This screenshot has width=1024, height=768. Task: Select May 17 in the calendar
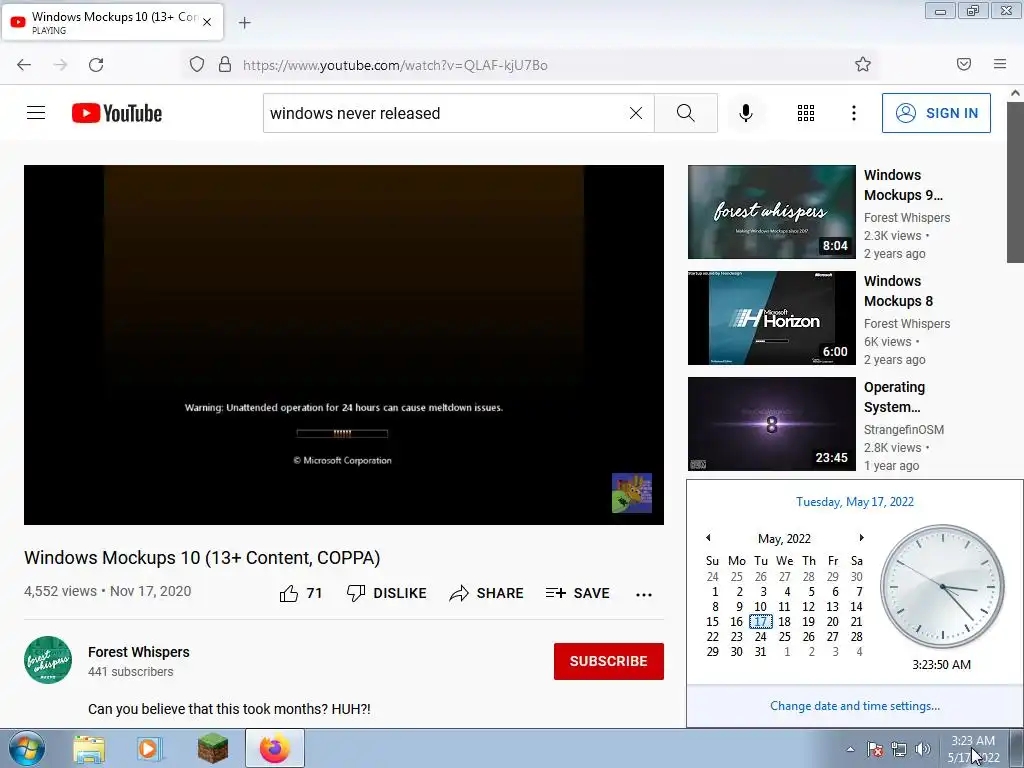click(761, 621)
